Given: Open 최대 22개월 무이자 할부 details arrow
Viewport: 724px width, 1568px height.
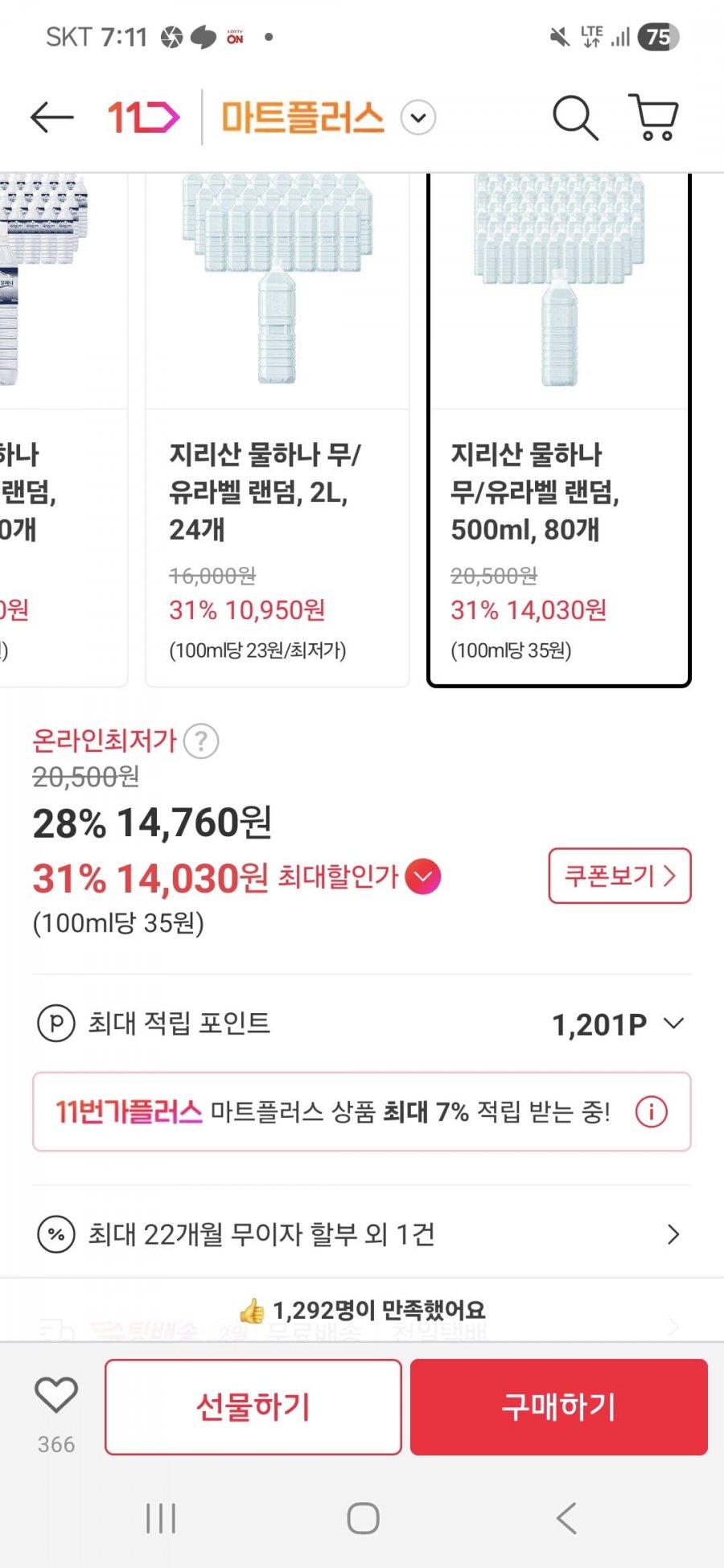Looking at the screenshot, I should point(673,1234).
